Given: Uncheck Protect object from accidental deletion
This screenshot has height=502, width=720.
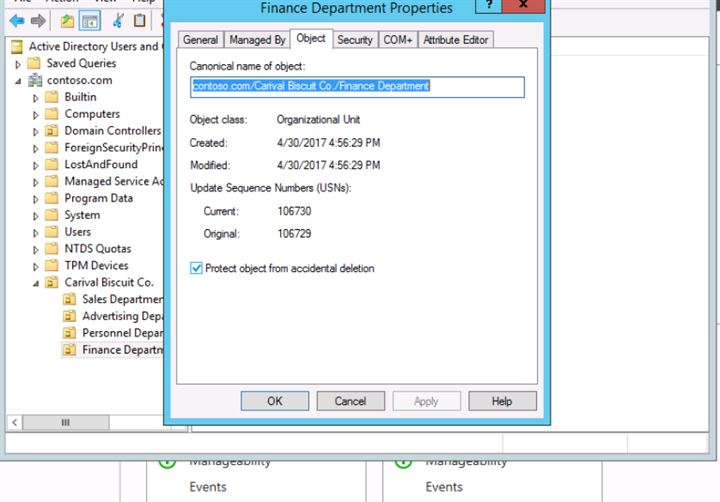Looking at the screenshot, I should point(197,268).
